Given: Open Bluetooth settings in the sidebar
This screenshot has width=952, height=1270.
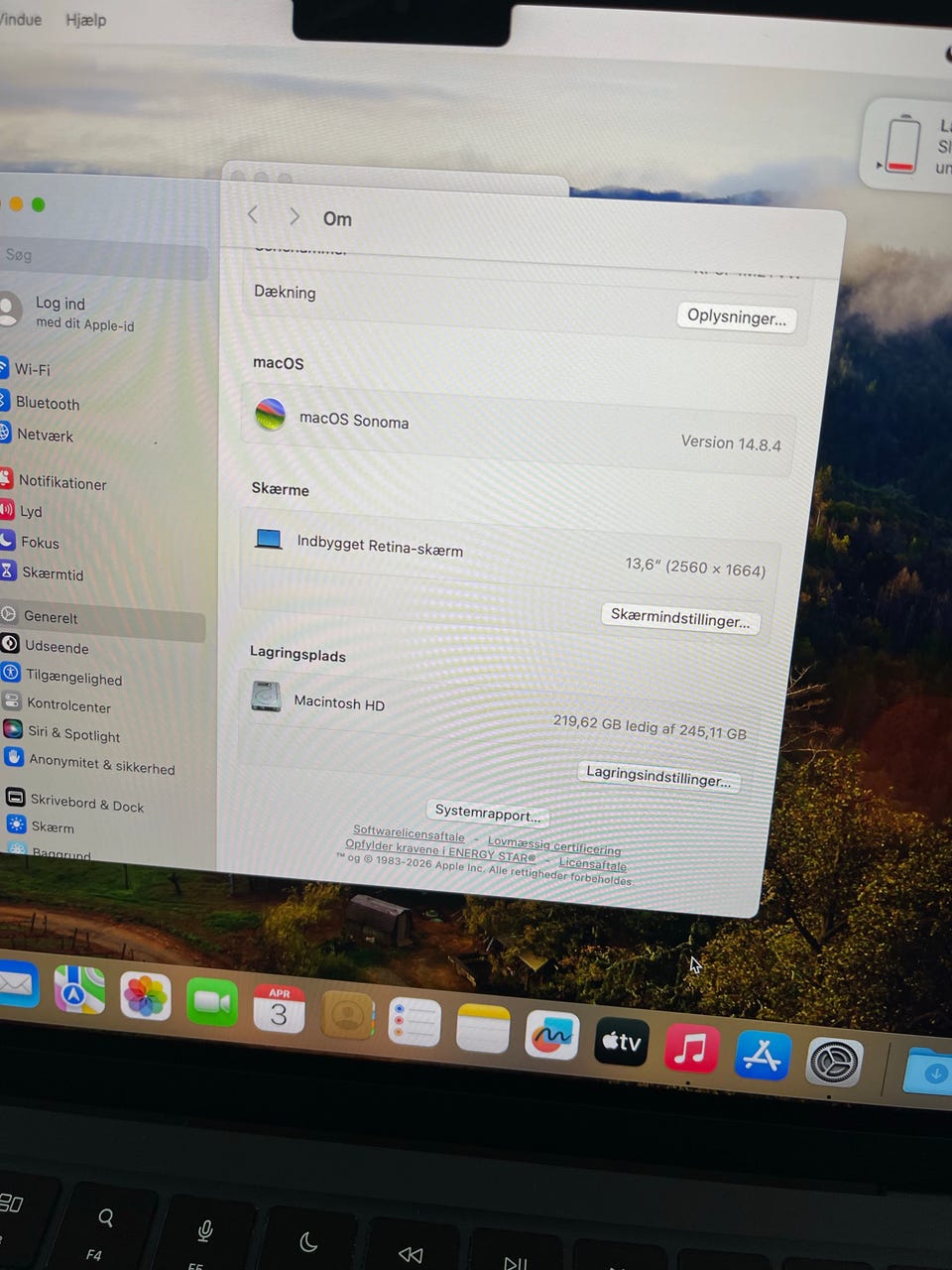Looking at the screenshot, I should click(40, 403).
